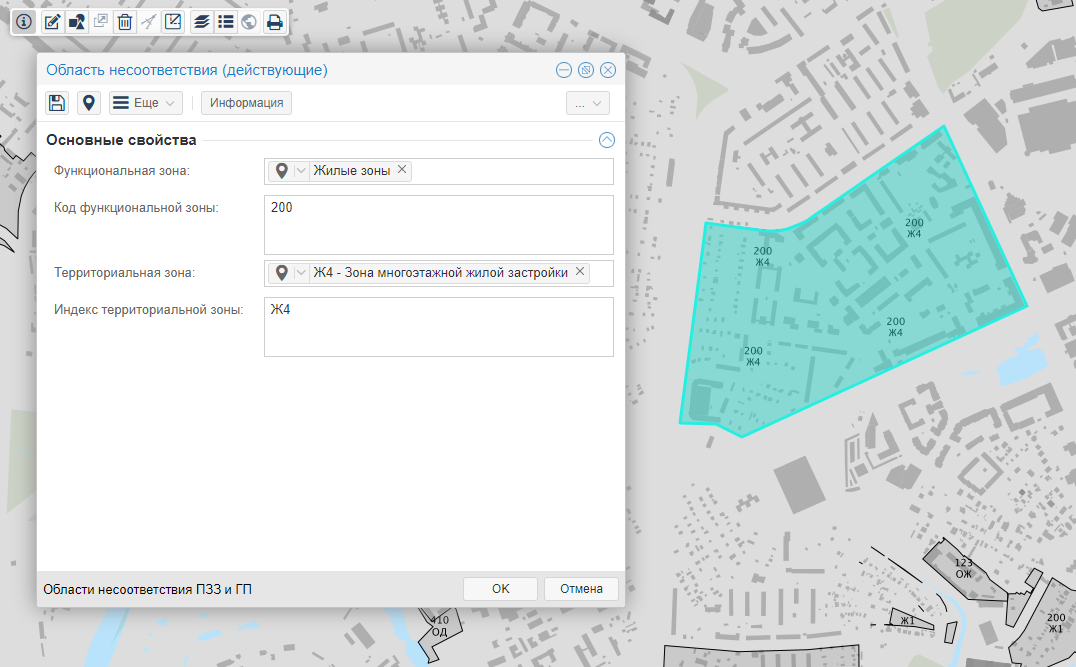Viewport: 1076px width, 667px height.
Task: Open the object list icon
Action: [226, 22]
